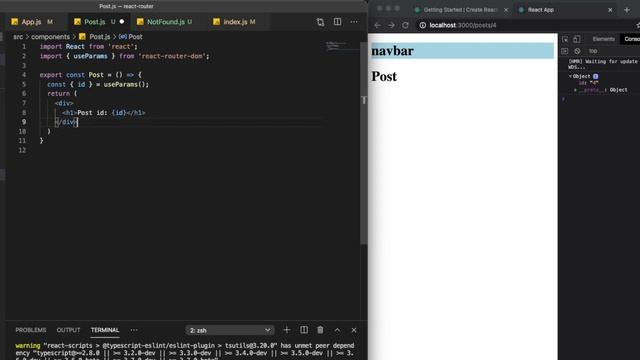Select the DevTools Console tab
The image size is (640, 360).
(631, 39)
